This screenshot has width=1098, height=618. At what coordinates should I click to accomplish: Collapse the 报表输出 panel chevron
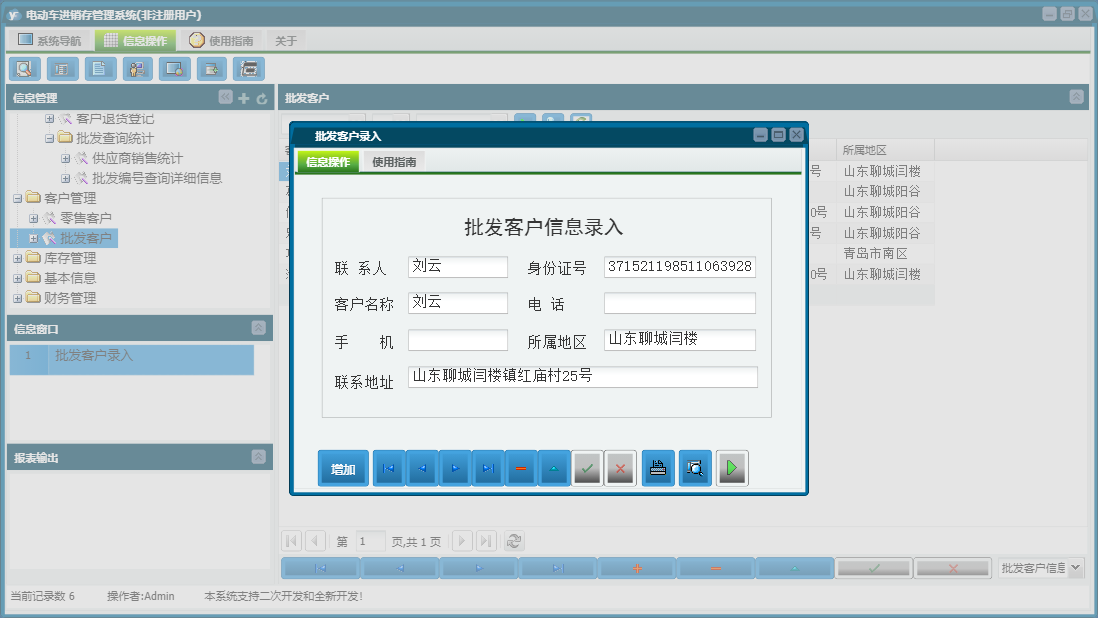pyautogui.click(x=258, y=457)
